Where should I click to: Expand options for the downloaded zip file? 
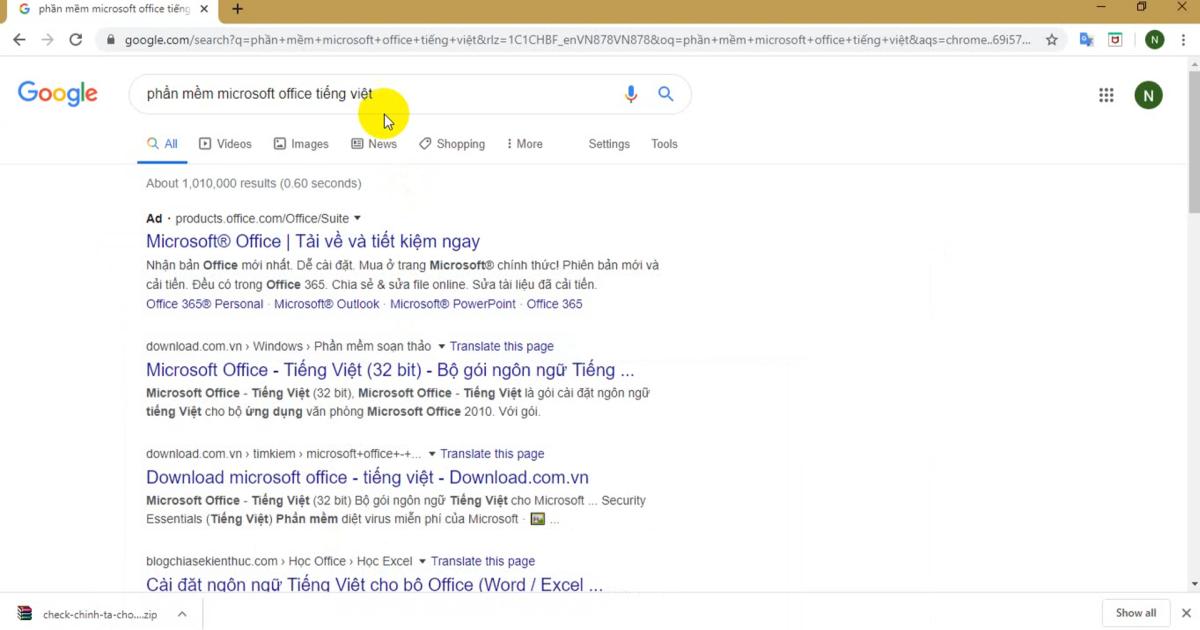[181, 614]
